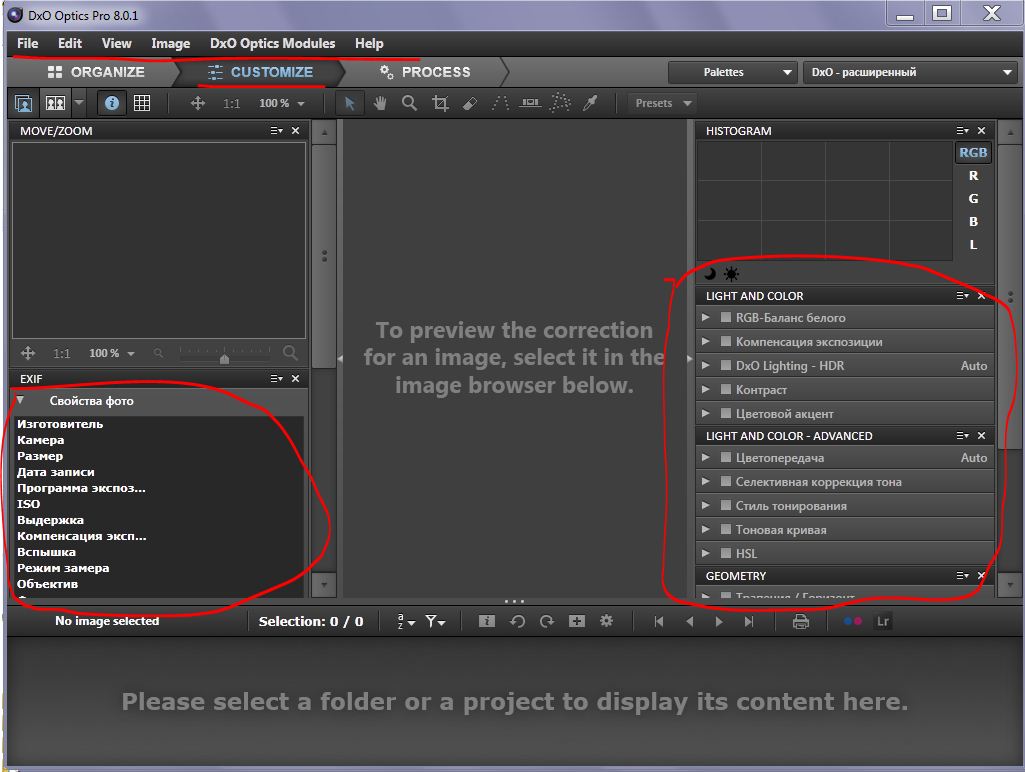Enable the HSL correction checkbox
This screenshot has width=1025, height=772.
point(726,554)
